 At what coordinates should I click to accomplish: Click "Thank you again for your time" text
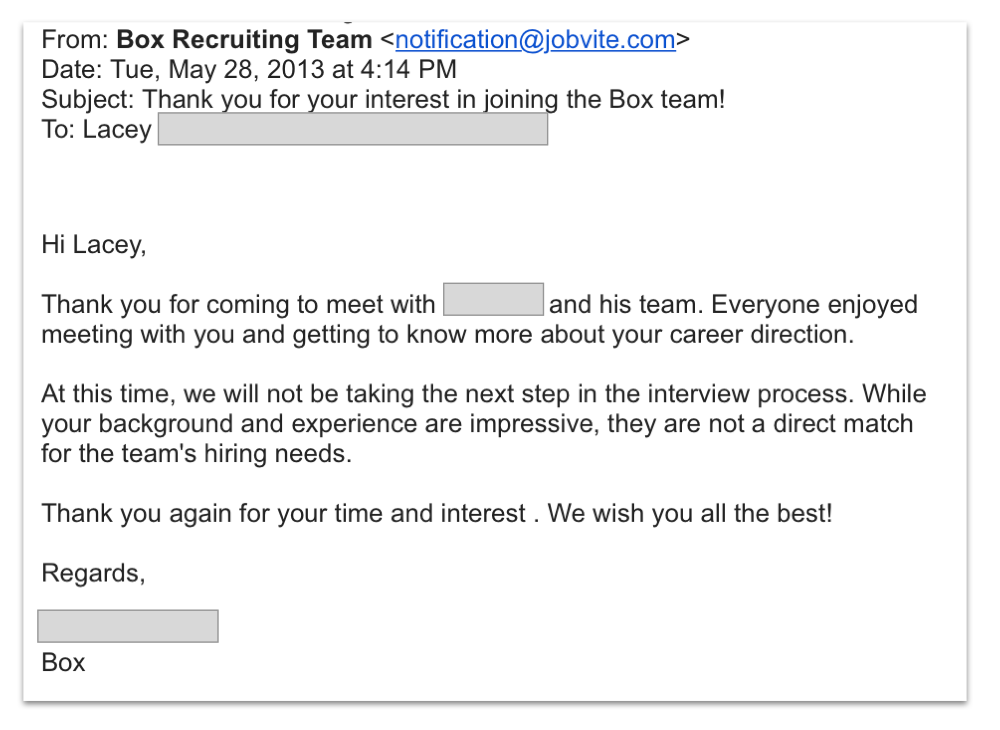(x=235, y=514)
